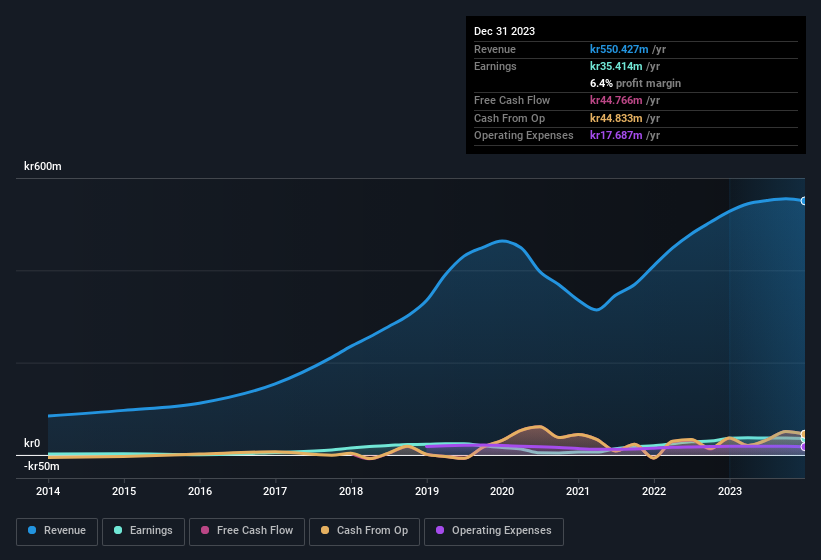Click the kr44.766m free cash flow value
This screenshot has height=560, width=821.
pyautogui.click(x=616, y=100)
